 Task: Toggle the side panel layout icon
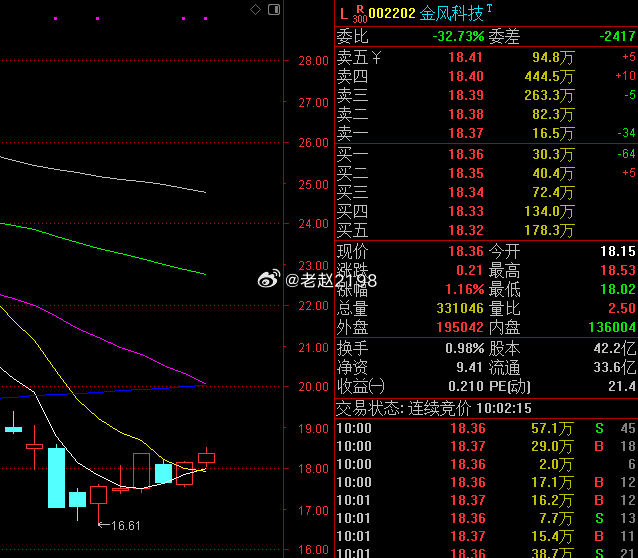coord(274,9)
